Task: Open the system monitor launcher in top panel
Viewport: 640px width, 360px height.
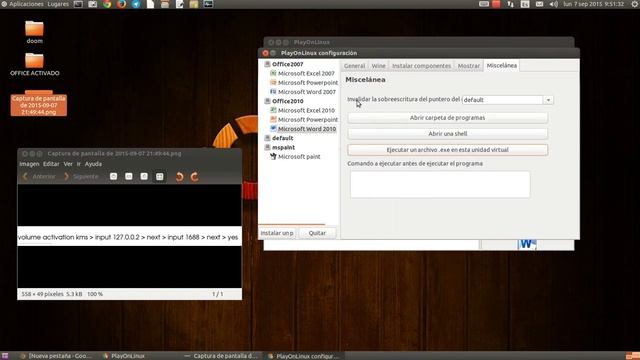Action: pyautogui.click(x=208, y=4)
